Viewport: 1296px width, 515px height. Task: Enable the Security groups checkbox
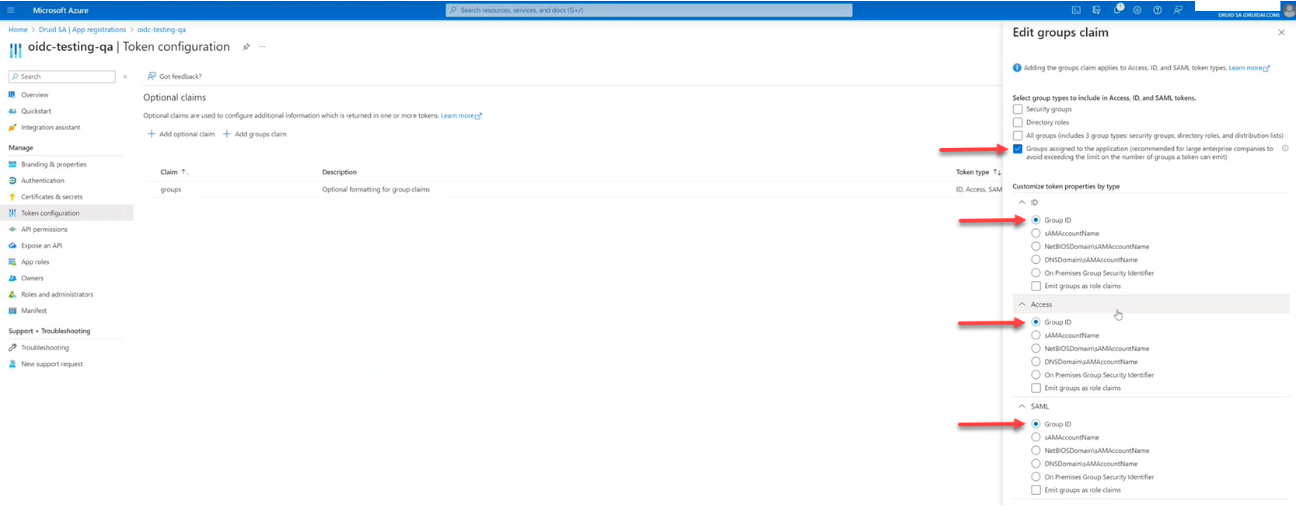(1018, 109)
